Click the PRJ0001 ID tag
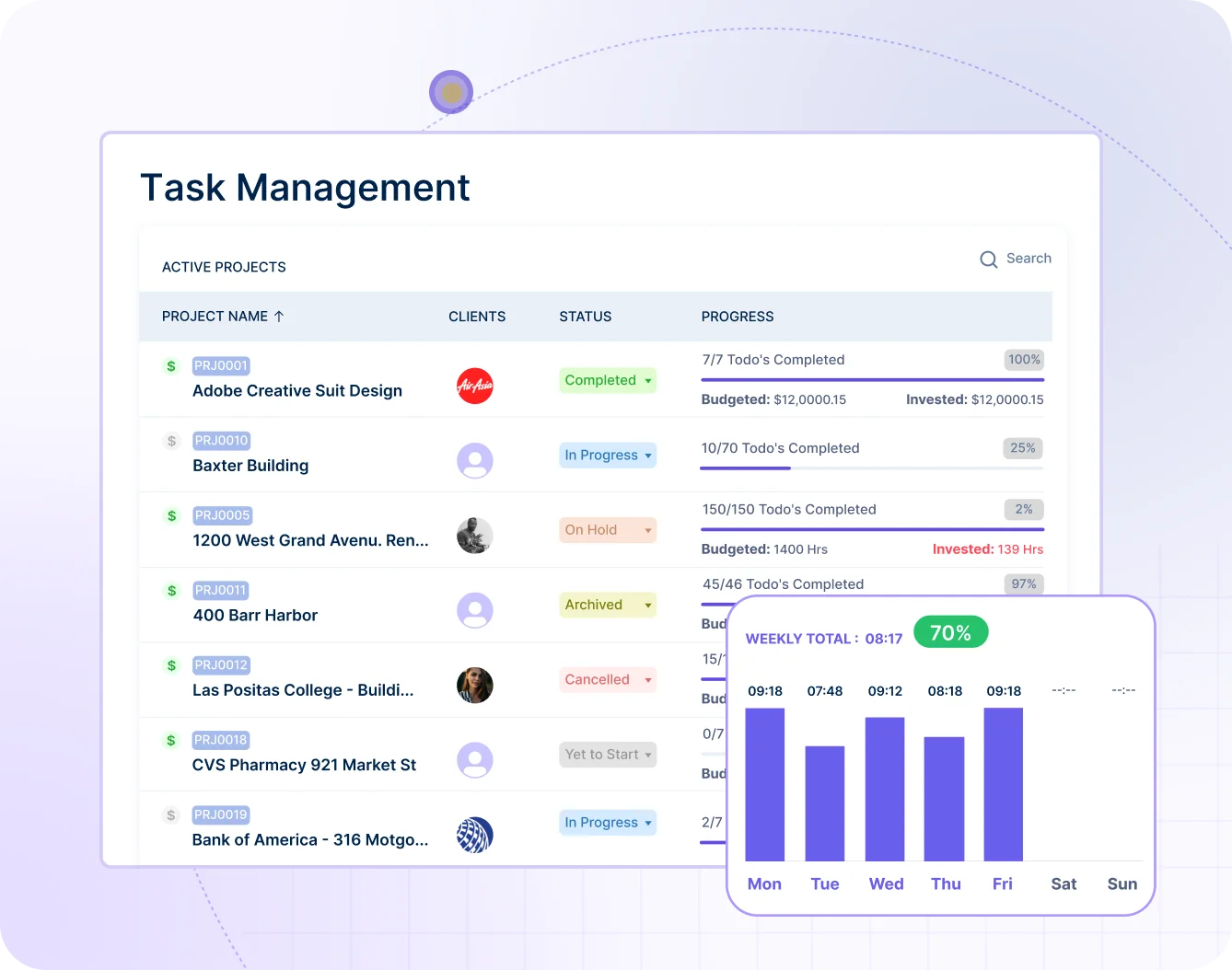This screenshot has height=970, width=1232. click(x=221, y=366)
